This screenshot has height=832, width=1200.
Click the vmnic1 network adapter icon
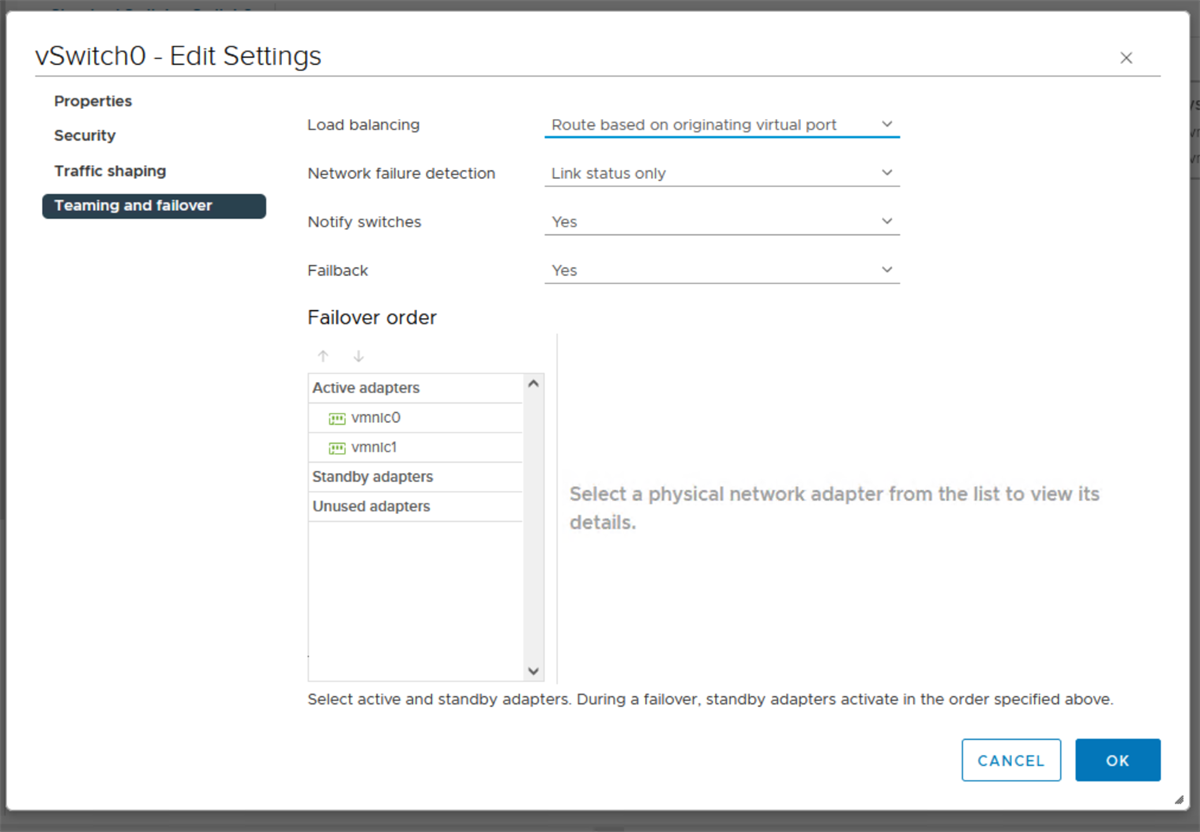click(x=337, y=449)
